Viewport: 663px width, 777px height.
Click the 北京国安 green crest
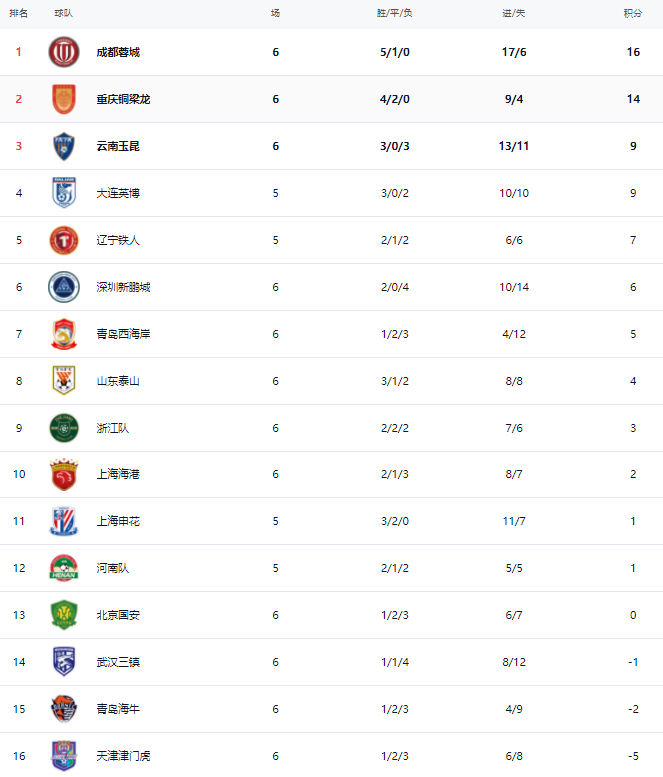[64, 615]
